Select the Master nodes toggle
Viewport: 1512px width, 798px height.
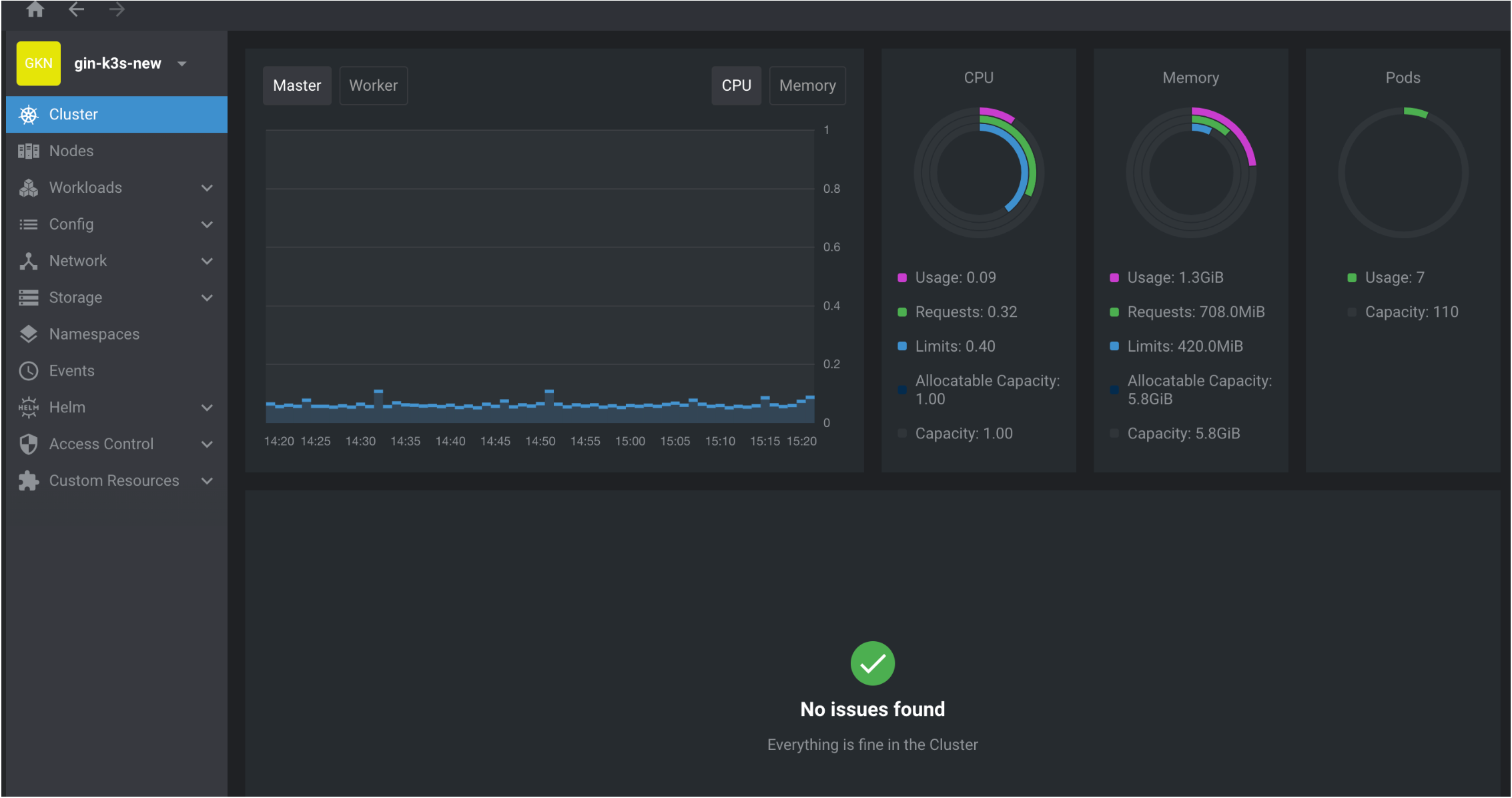[x=297, y=85]
